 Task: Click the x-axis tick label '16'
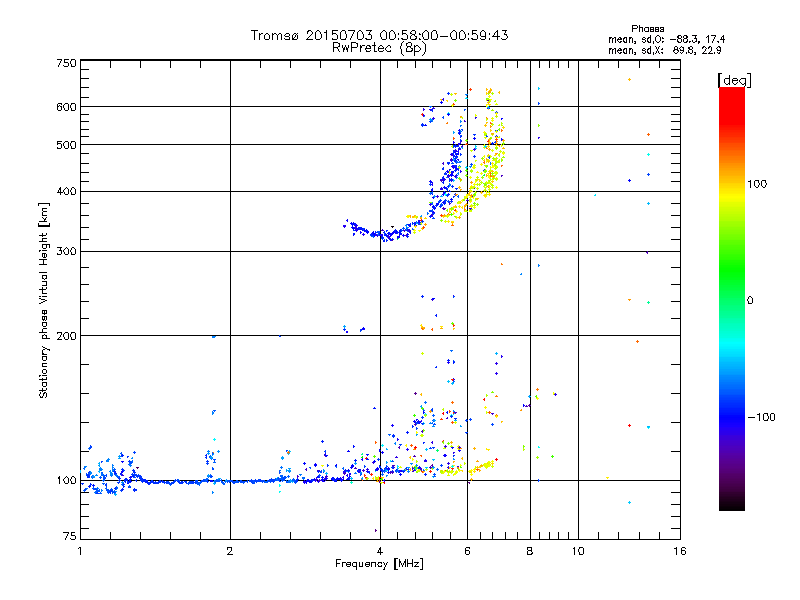pyautogui.click(x=680, y=551)
